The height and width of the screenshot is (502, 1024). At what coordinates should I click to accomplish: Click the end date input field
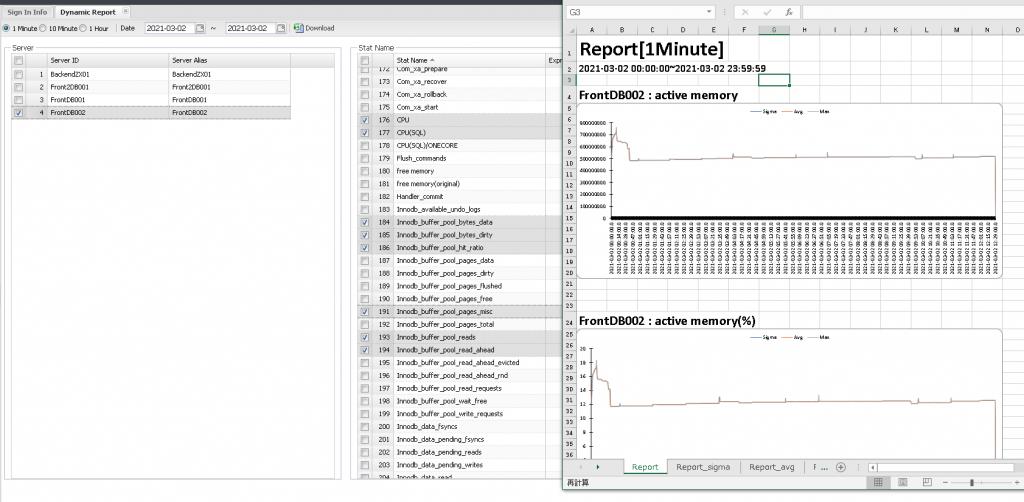point(249,28)
